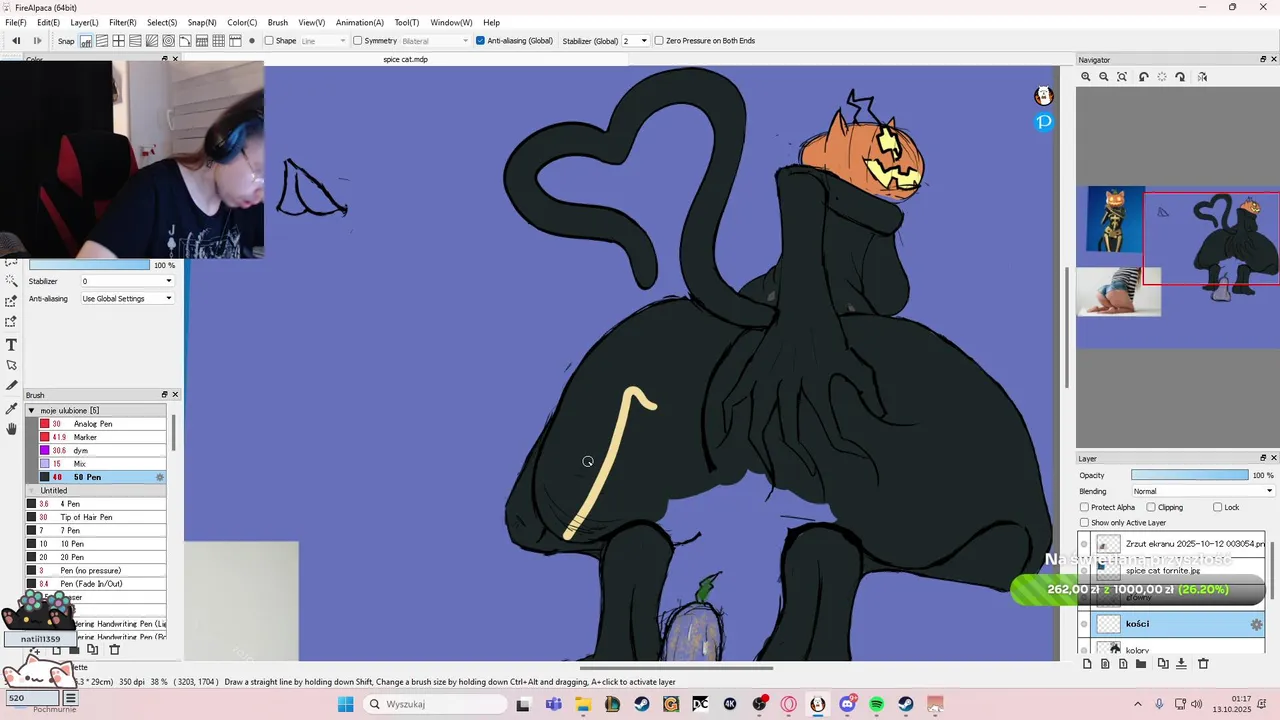This screenshot has height=720, width=1280.
Task: Select the Operation arrow tool
Action: tap(11, 365)
